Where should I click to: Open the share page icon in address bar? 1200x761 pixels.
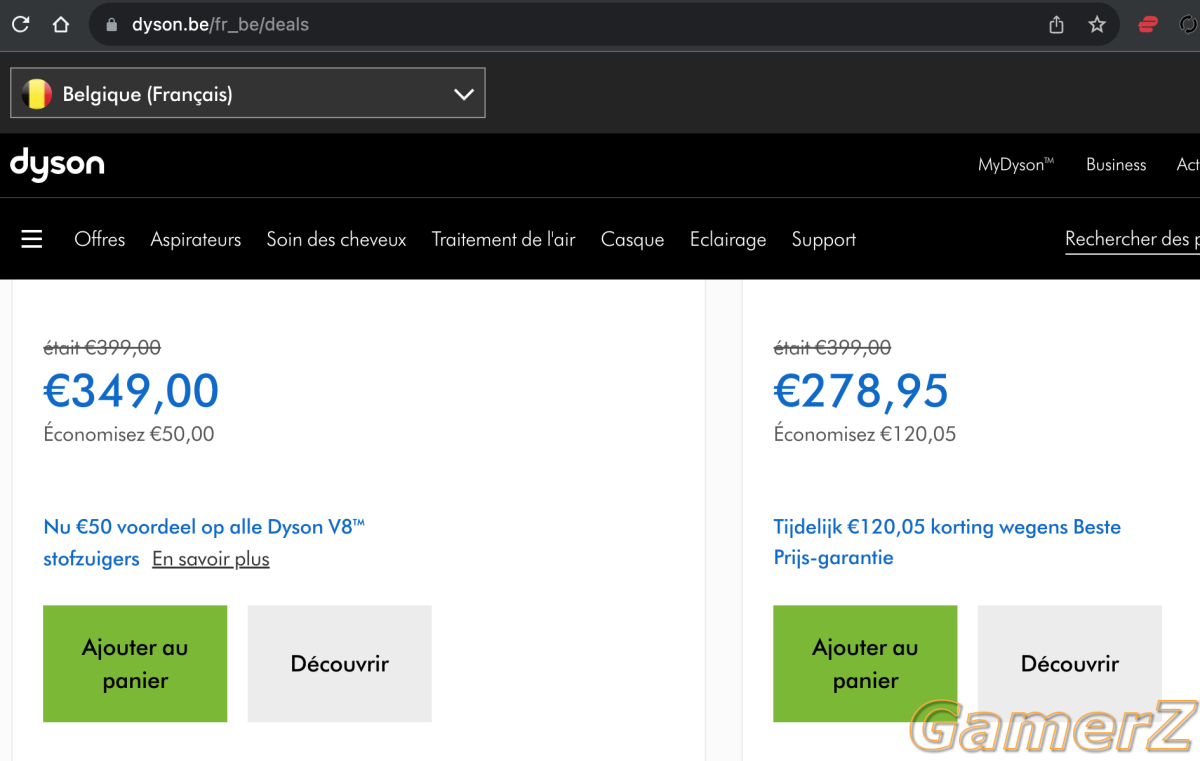click(1056, 25)
